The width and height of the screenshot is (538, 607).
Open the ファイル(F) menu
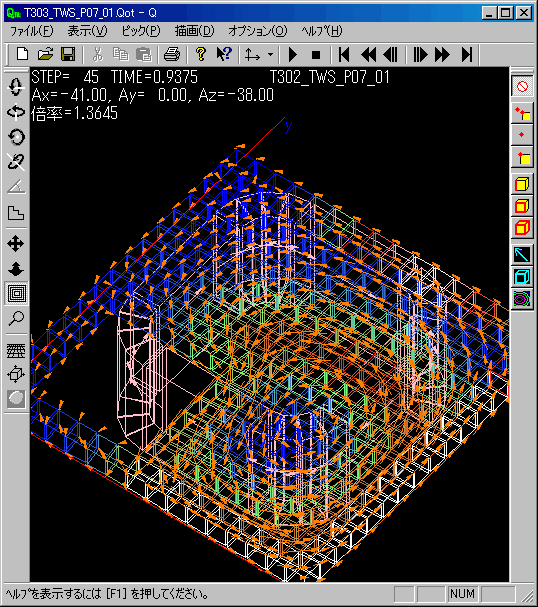(31, 31)
